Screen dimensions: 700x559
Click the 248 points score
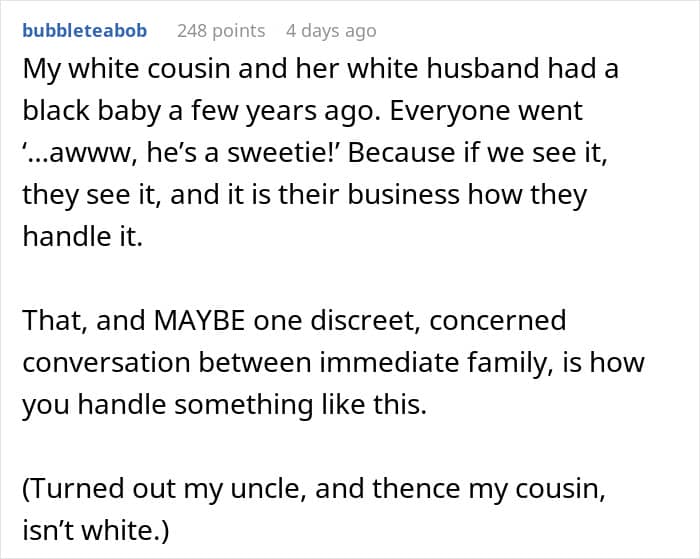tap(221, 31)
